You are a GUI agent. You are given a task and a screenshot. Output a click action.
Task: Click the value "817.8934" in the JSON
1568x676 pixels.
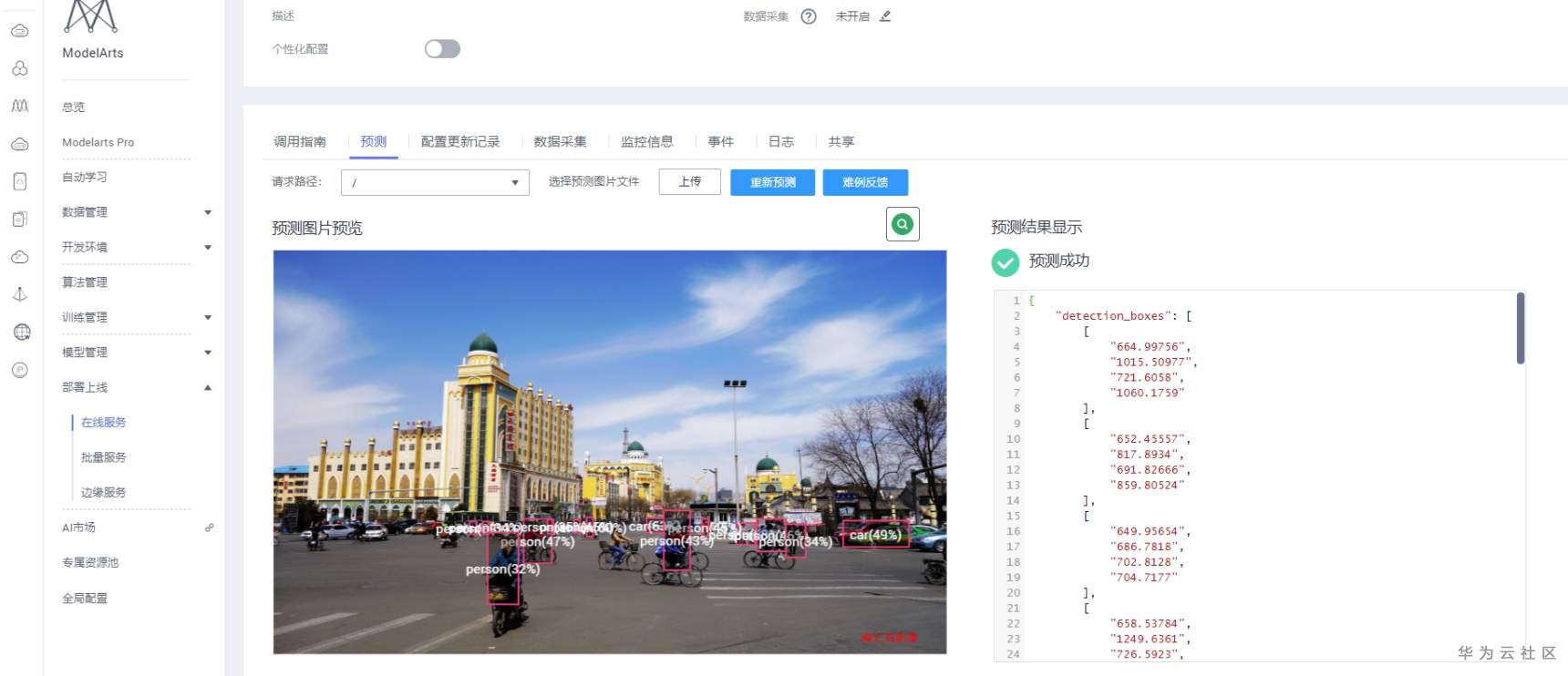point(1145,455)
